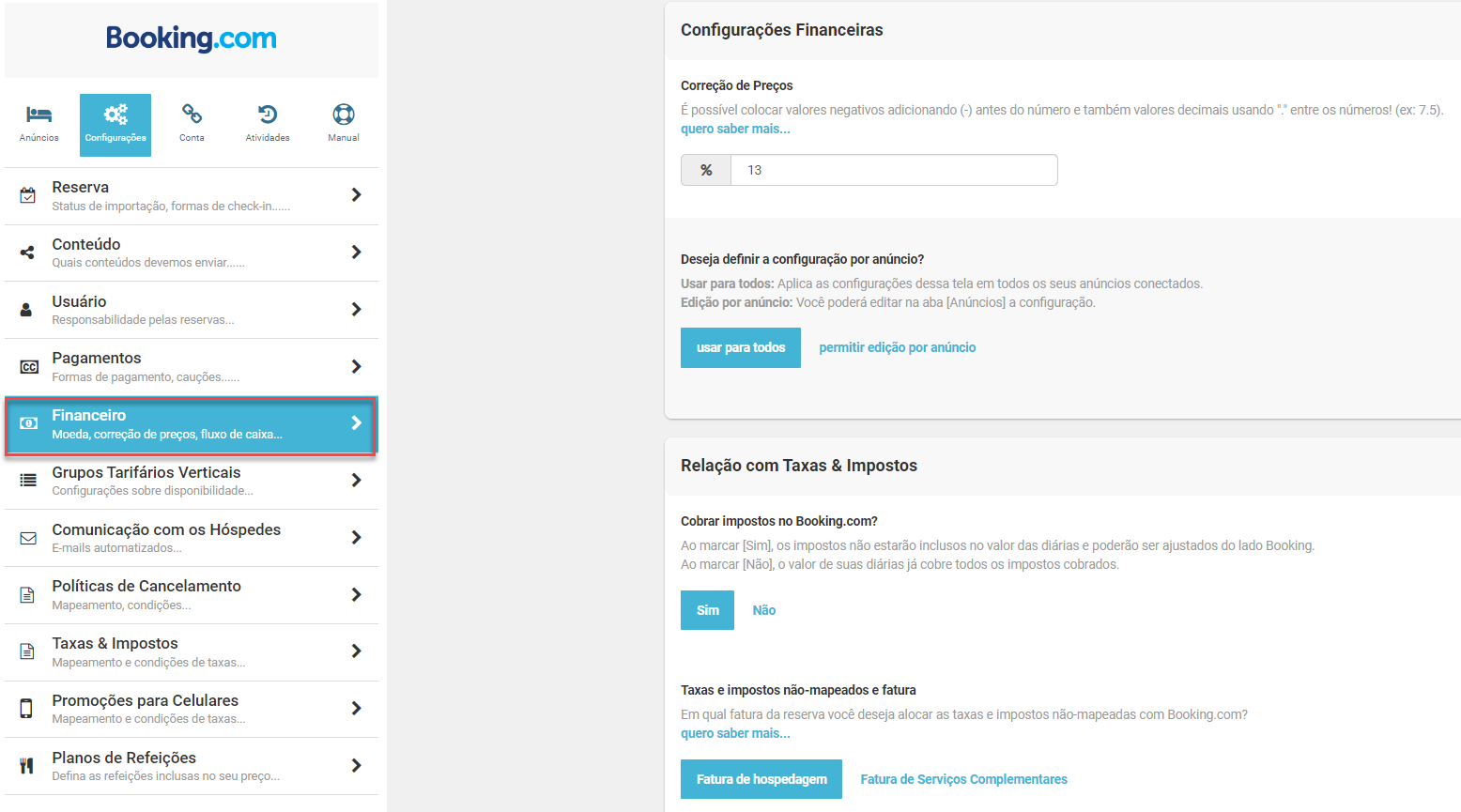Select Não for charging taxes on Booking.com

click(764, 610)
